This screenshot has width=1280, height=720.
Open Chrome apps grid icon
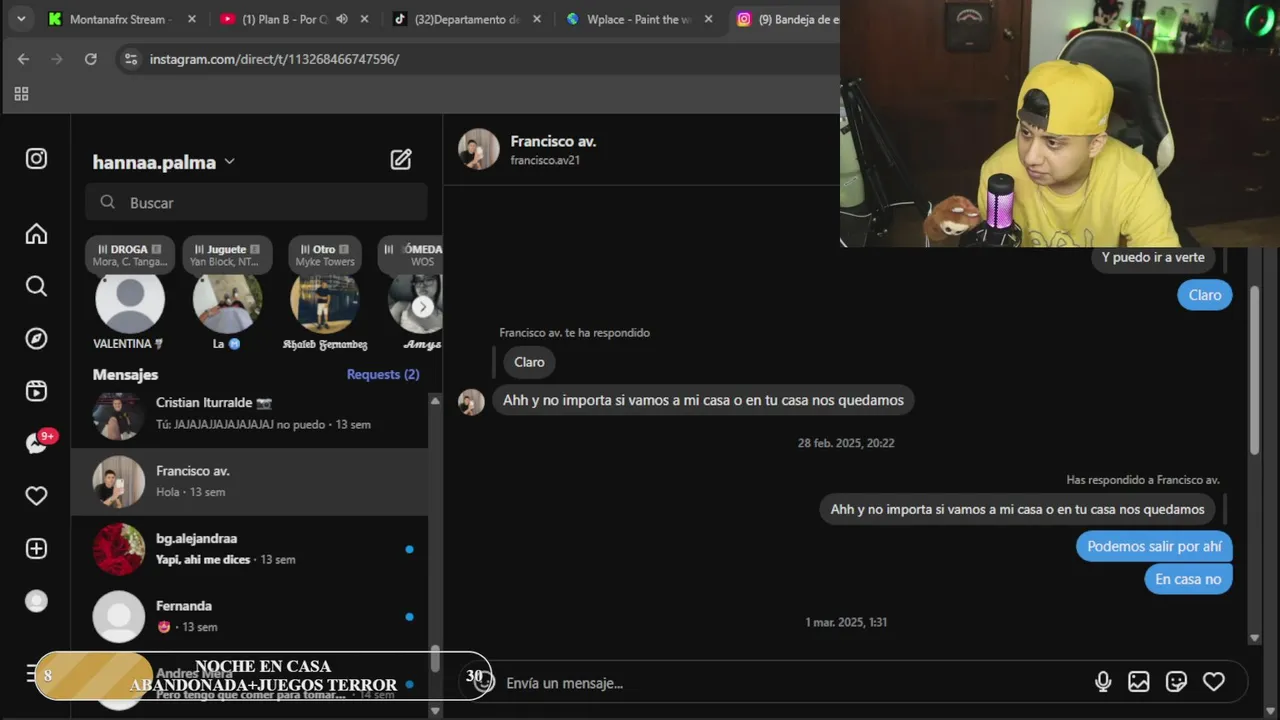(x=21, y=94)
